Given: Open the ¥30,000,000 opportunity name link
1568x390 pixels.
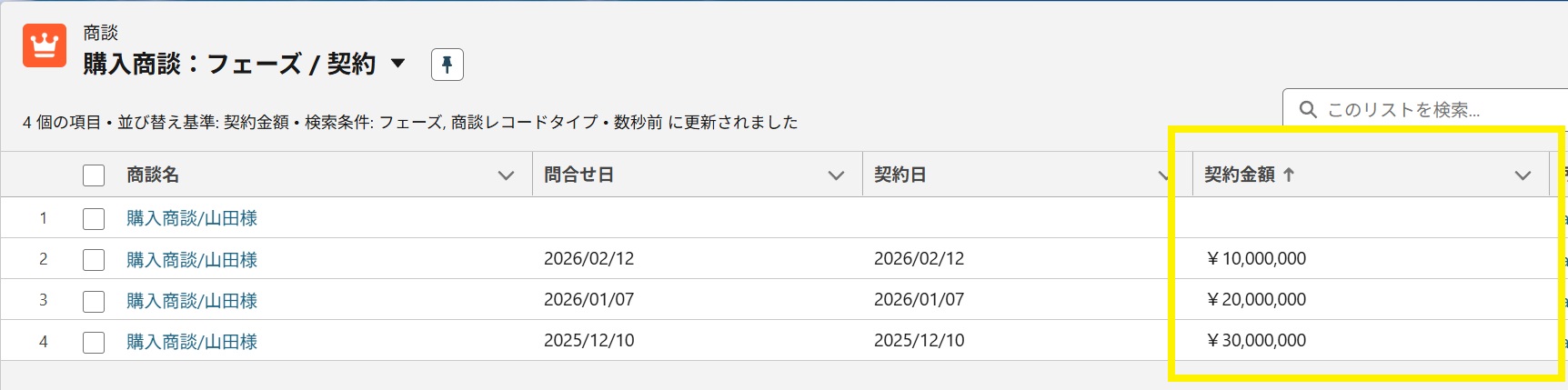Looking at the screenshot, I should [x=192, y=342].
